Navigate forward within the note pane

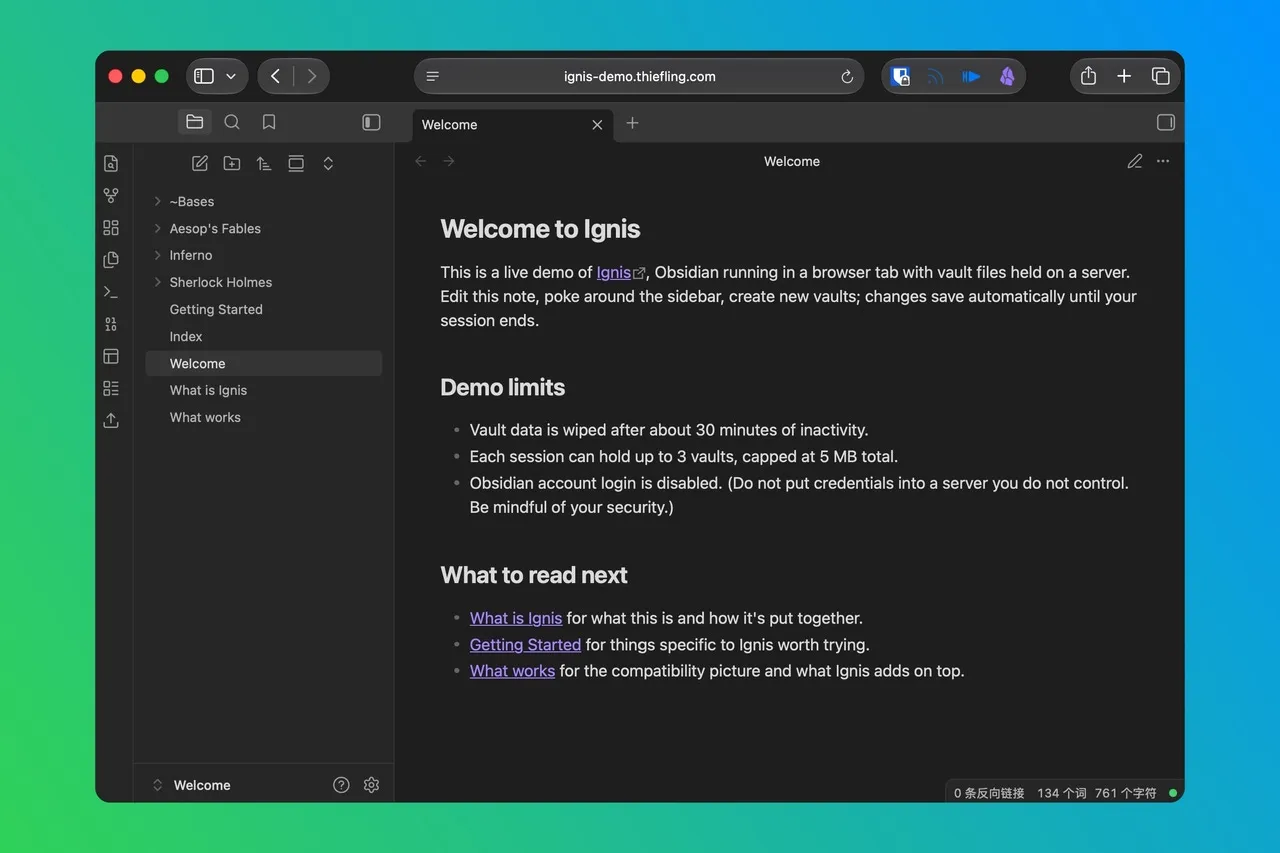449,161
